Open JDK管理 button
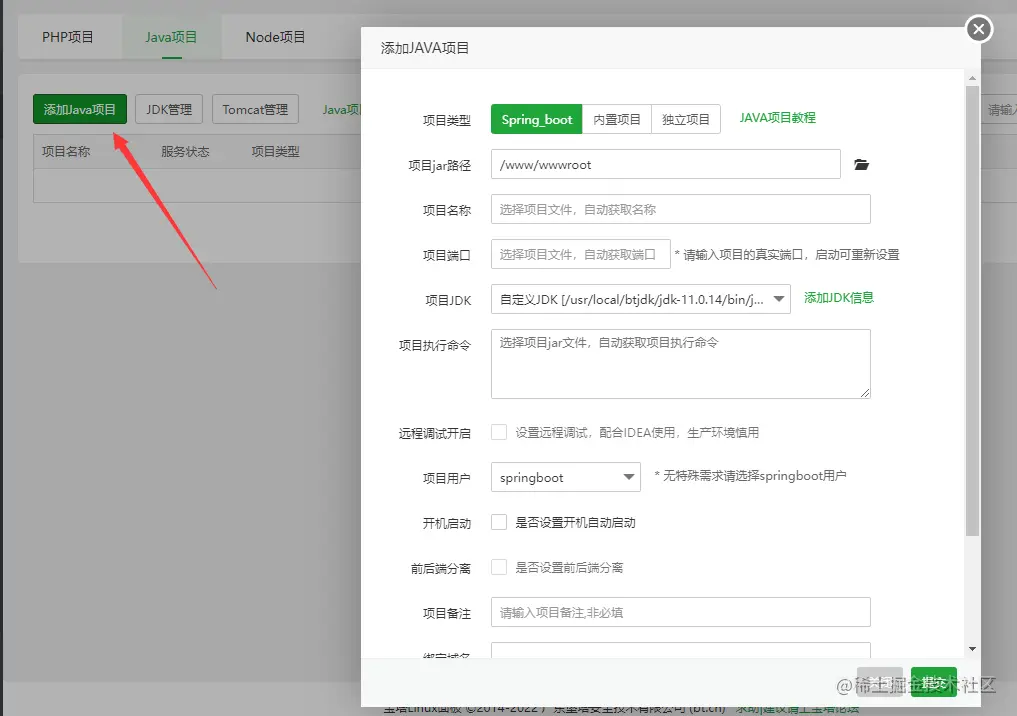This screenshot has height=716, width=1017. [169, 109]
